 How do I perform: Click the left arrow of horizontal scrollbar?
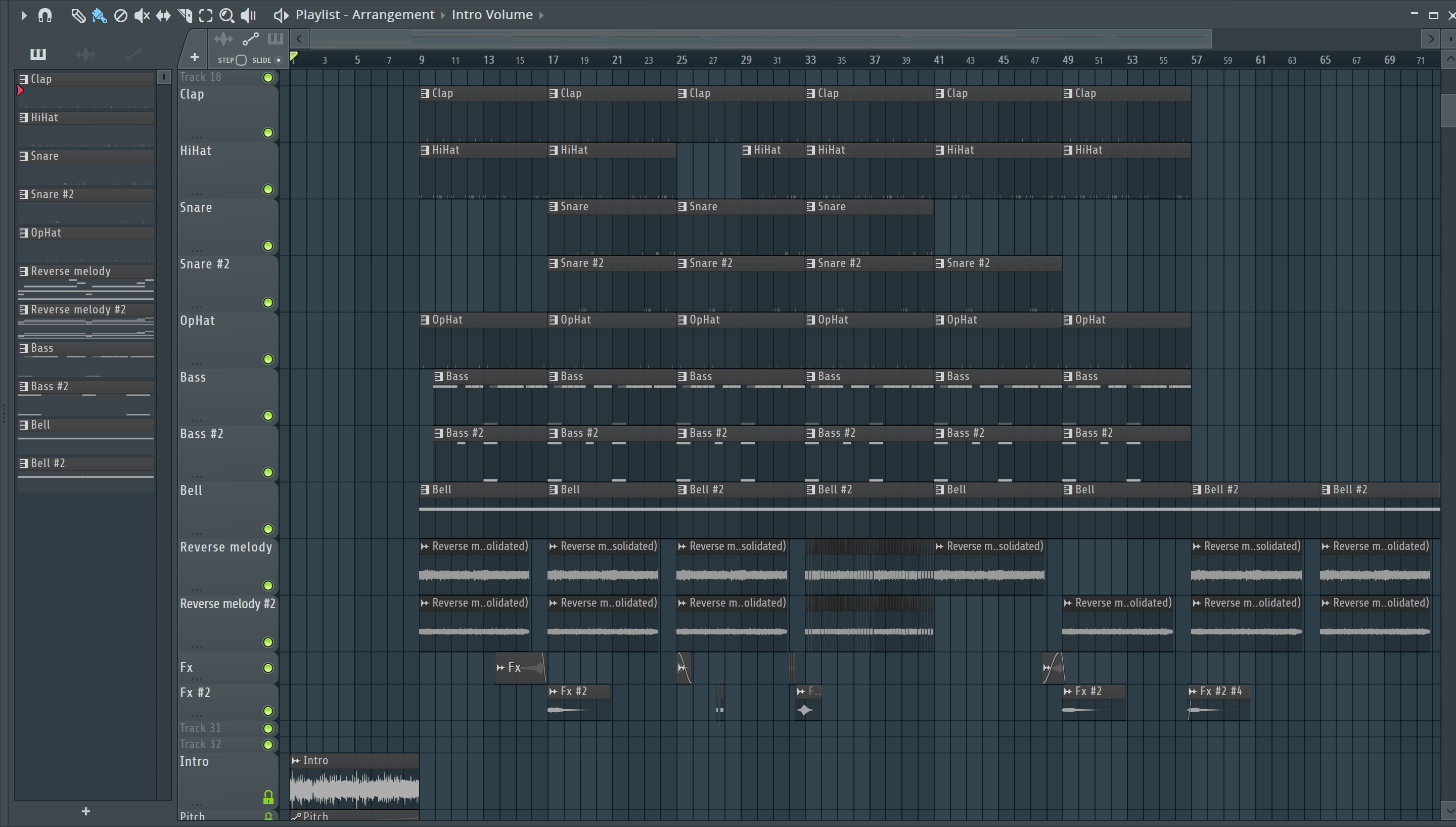(299, 39)
